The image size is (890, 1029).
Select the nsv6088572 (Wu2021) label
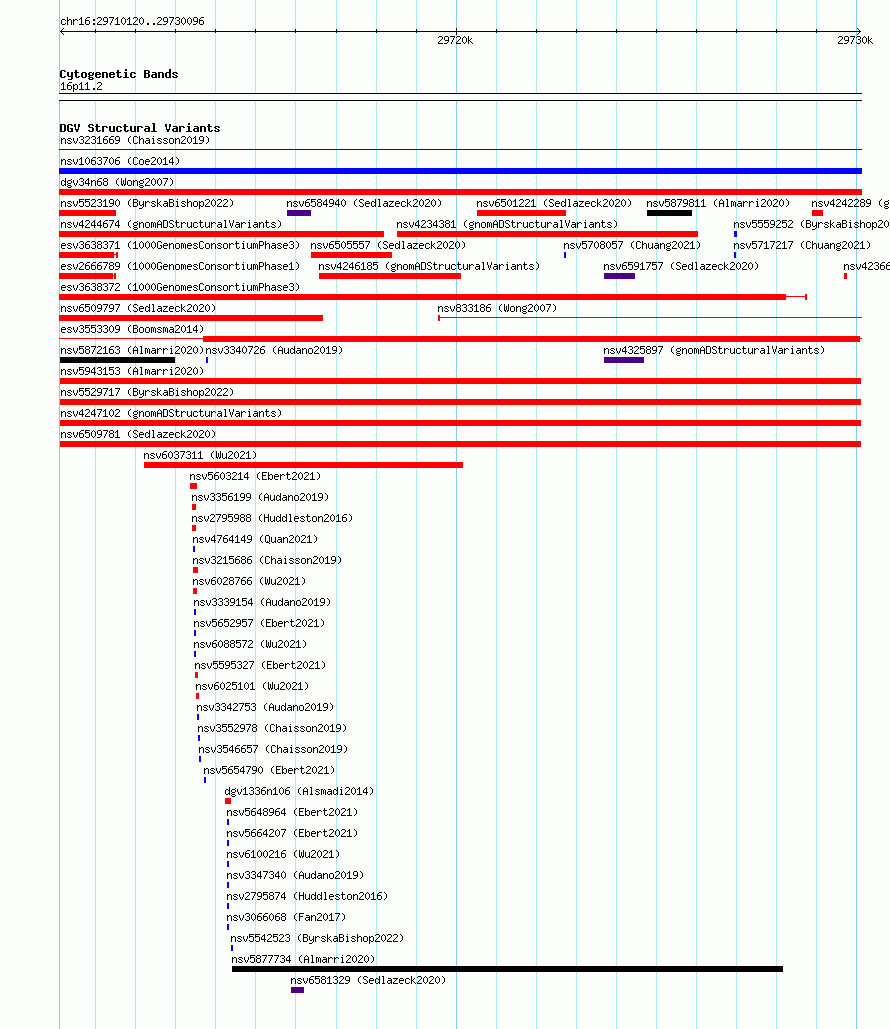(250, 644)
